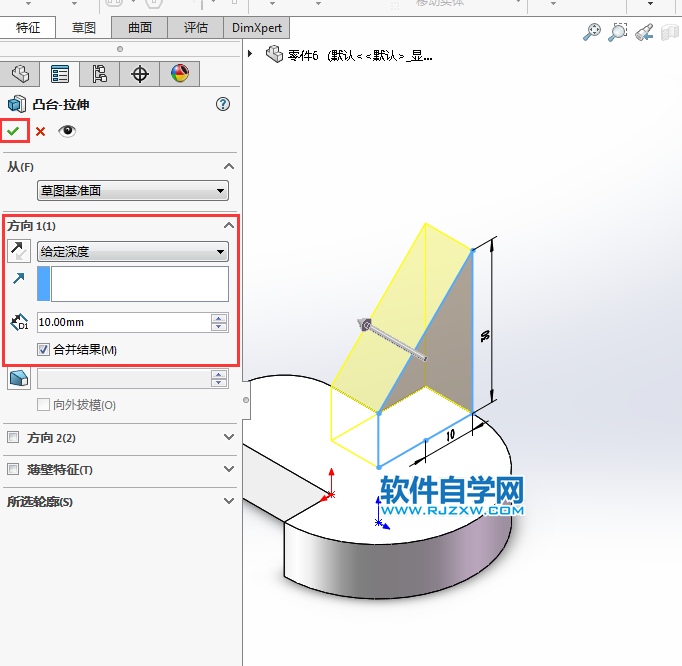Click Previous View icon
This screenshot has height=666, width=682.
click(x=644, y=32)
